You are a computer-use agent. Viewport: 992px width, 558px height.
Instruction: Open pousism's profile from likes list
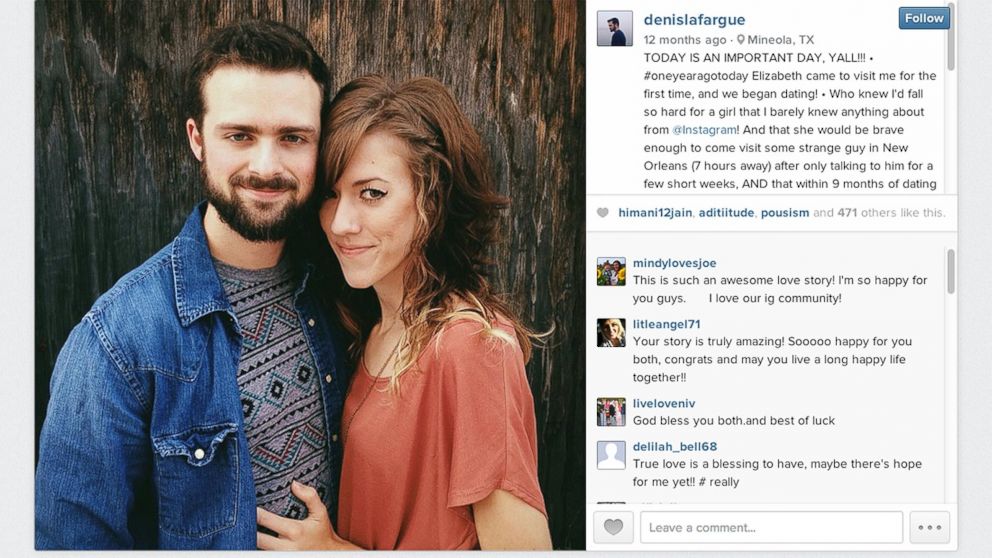click(784, 213)
